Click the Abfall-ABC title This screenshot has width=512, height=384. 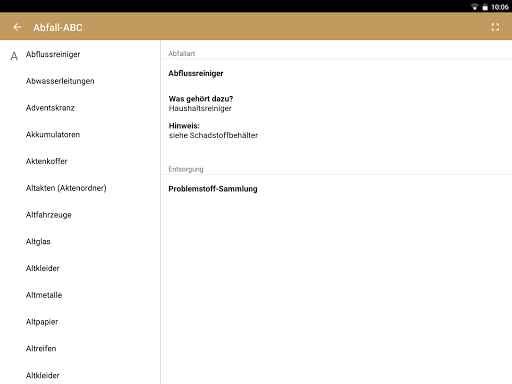pos(58,27)
